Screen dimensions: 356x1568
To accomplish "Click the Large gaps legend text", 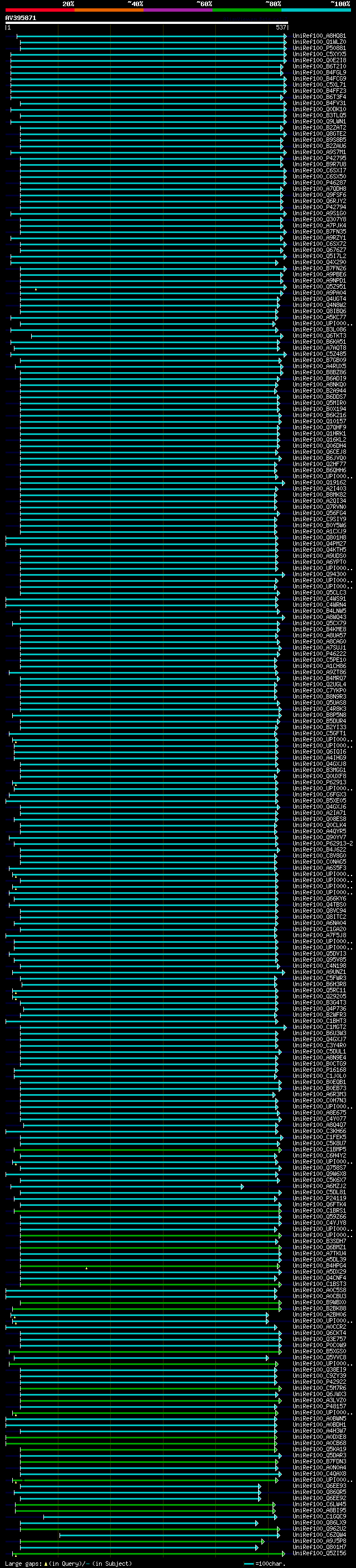I will pos(68,1564).
